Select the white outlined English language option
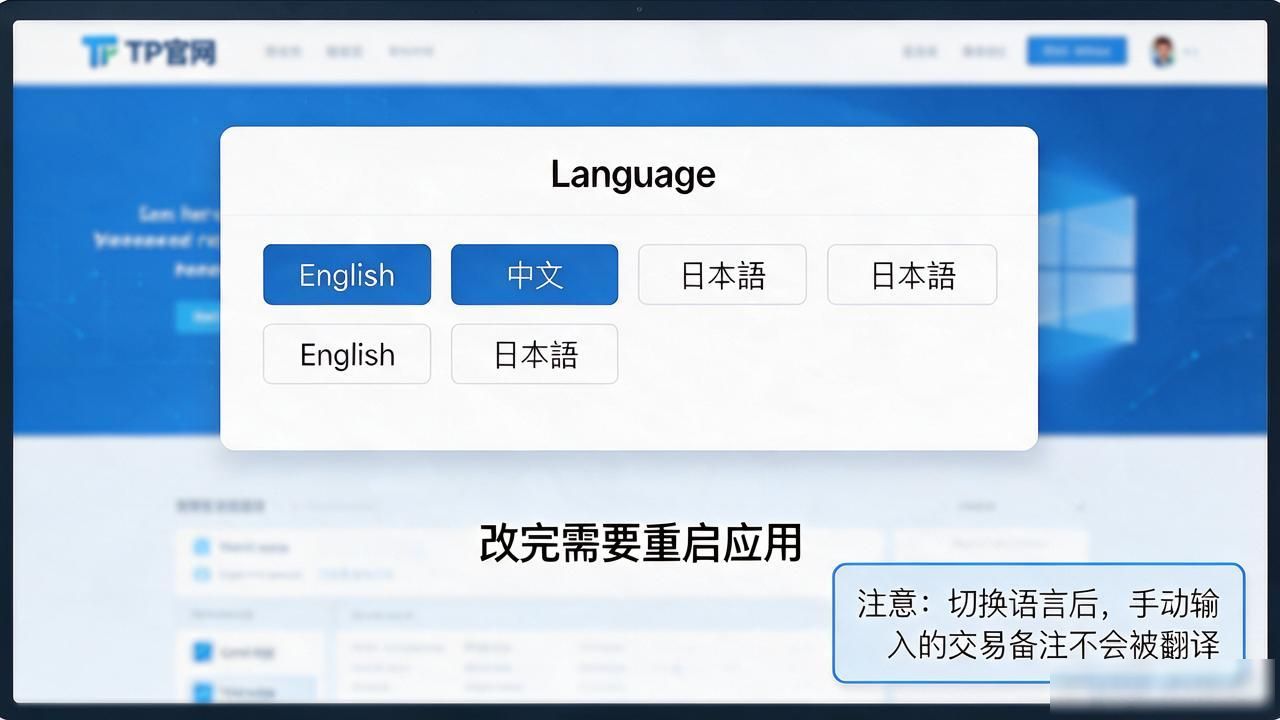Screen dimensions: 1280x720 click(x=347, y=354)
